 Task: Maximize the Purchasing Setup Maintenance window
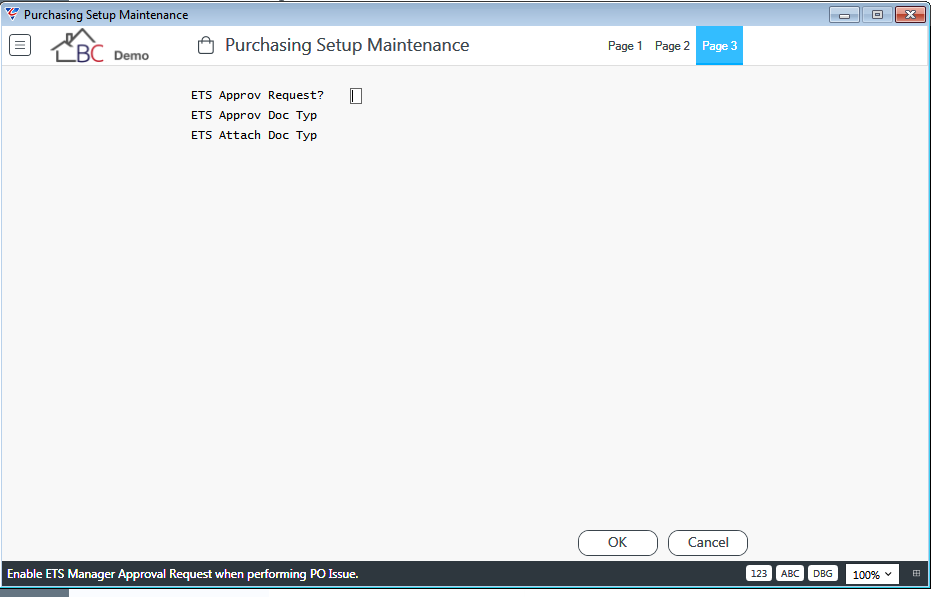click(x=877, y=15)
